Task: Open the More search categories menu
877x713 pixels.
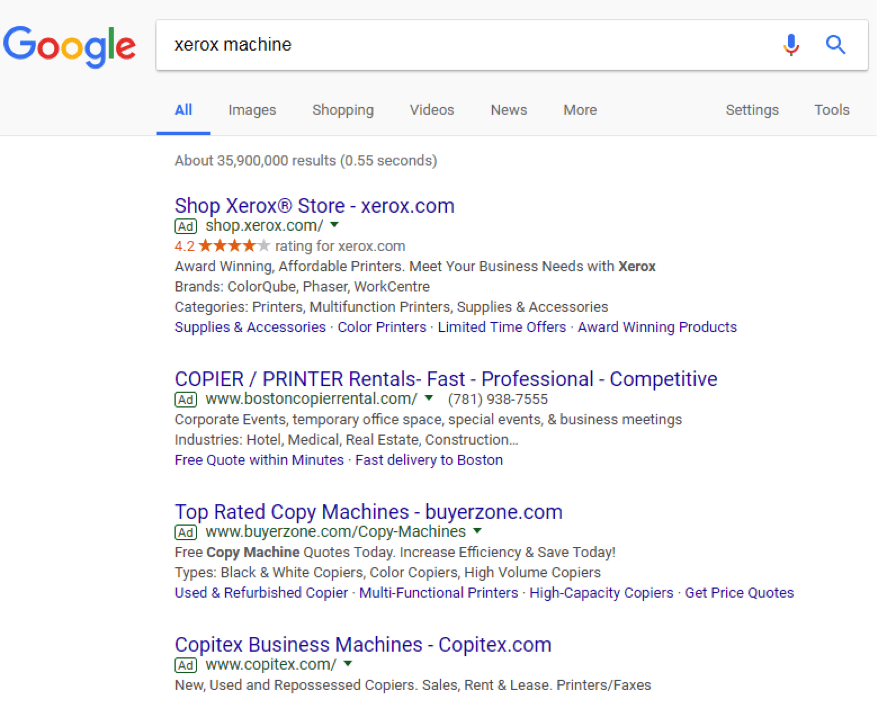Action: click(580, 110)
